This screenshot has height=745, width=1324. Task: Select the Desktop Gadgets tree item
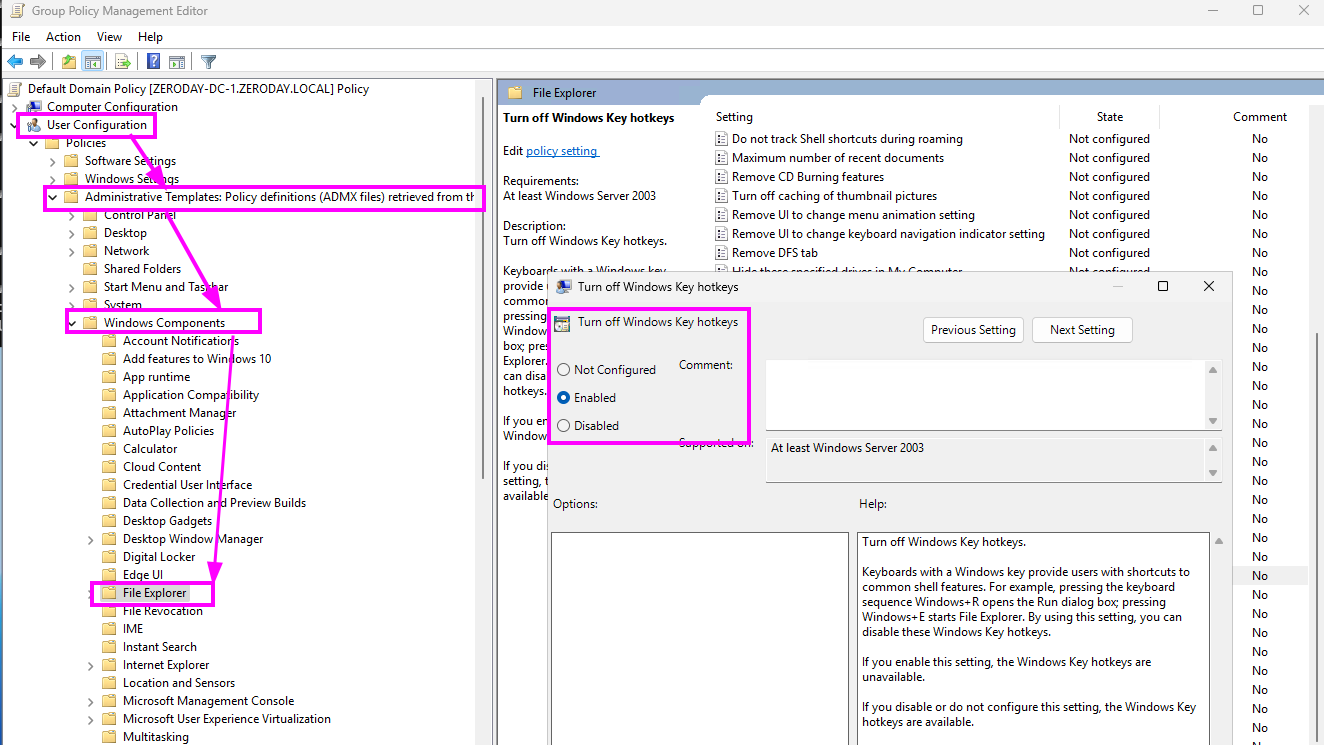[x=167, y=521]
